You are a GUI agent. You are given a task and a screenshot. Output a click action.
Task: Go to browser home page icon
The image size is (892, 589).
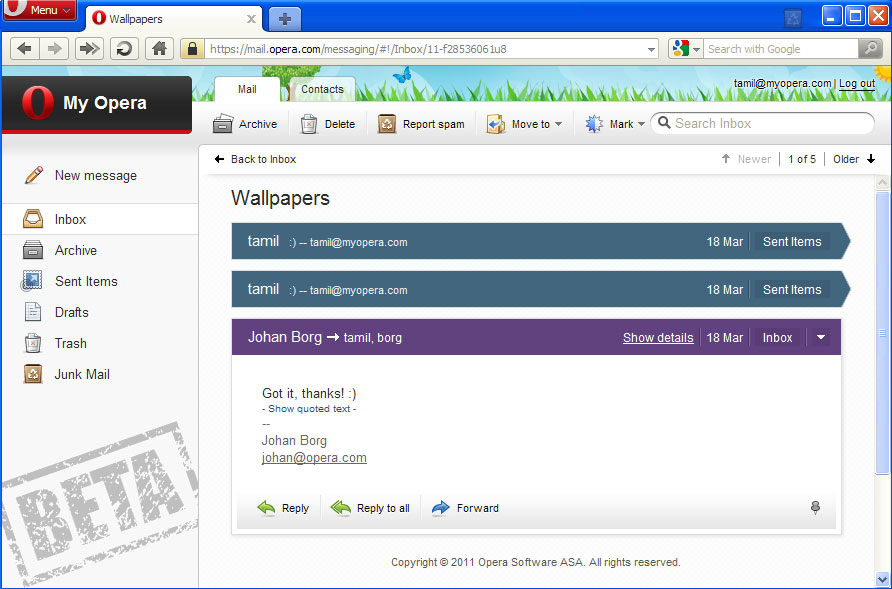[159, 48]
